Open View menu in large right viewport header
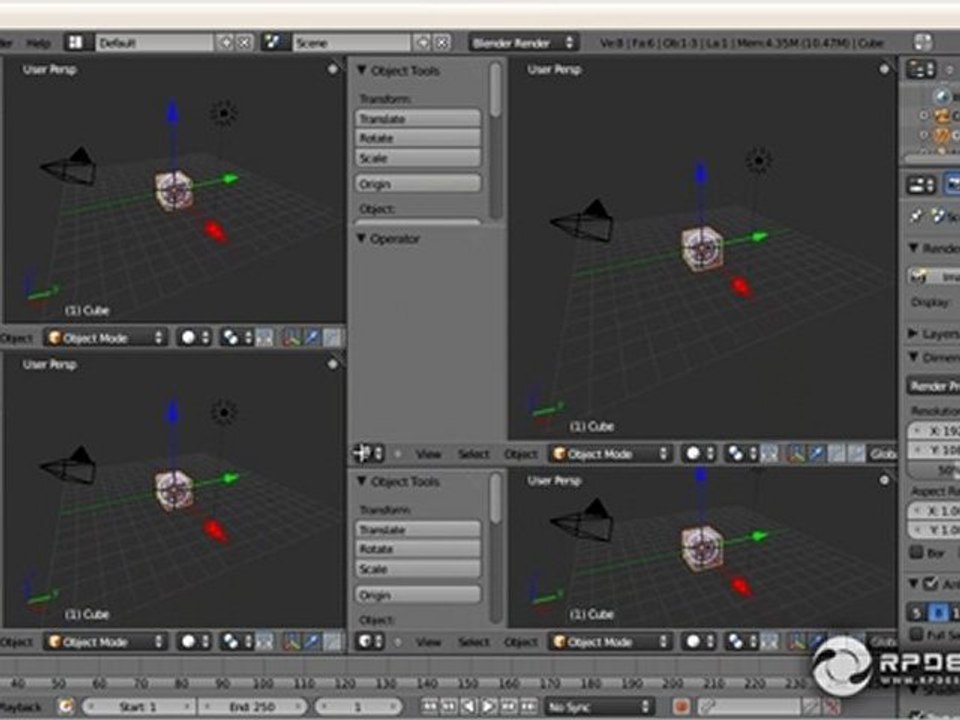Viewport: 960px width, 720px height. click(x=429, y=454)
